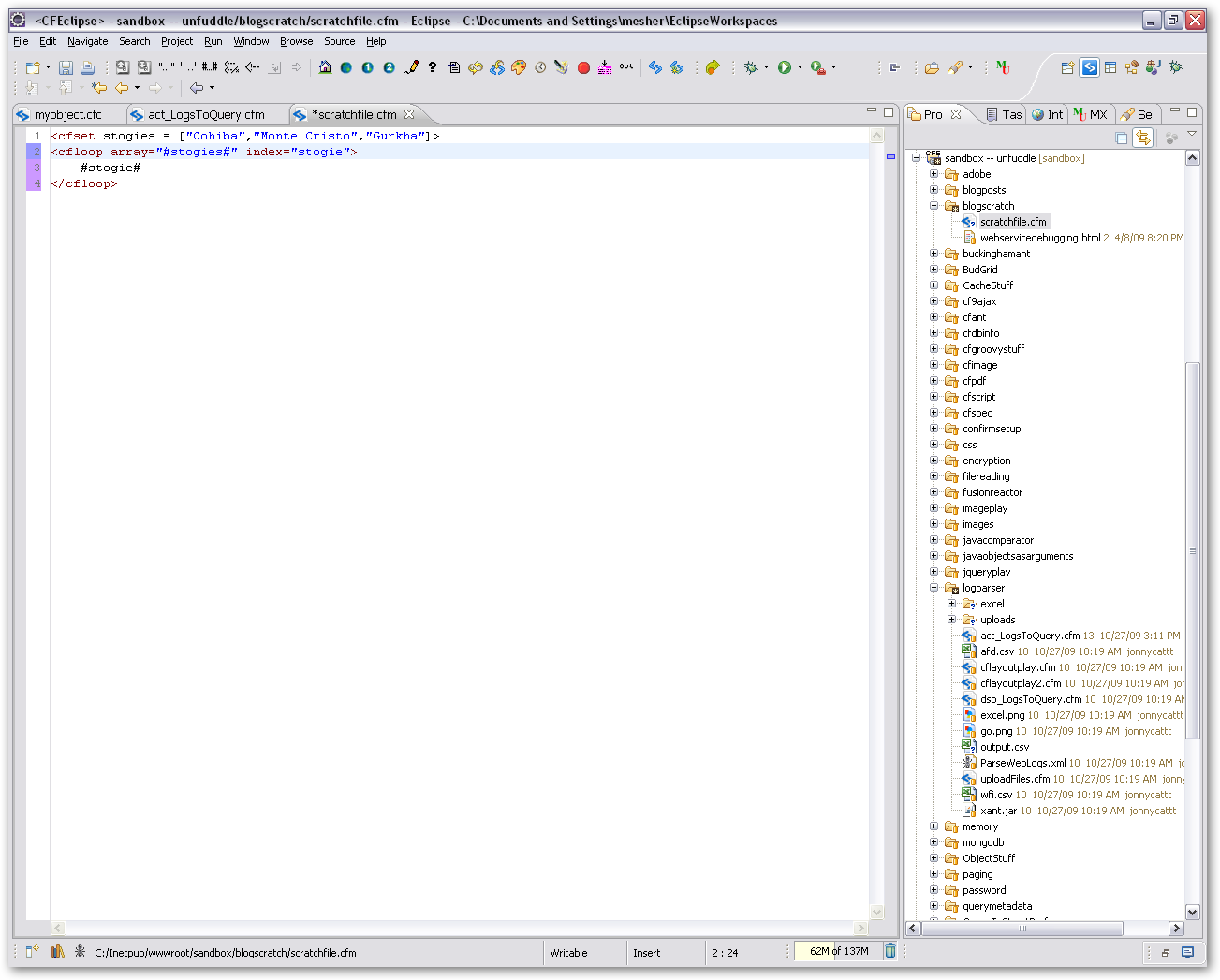Expand the adobe folder
1220x980 pixels.
point(933,174)
